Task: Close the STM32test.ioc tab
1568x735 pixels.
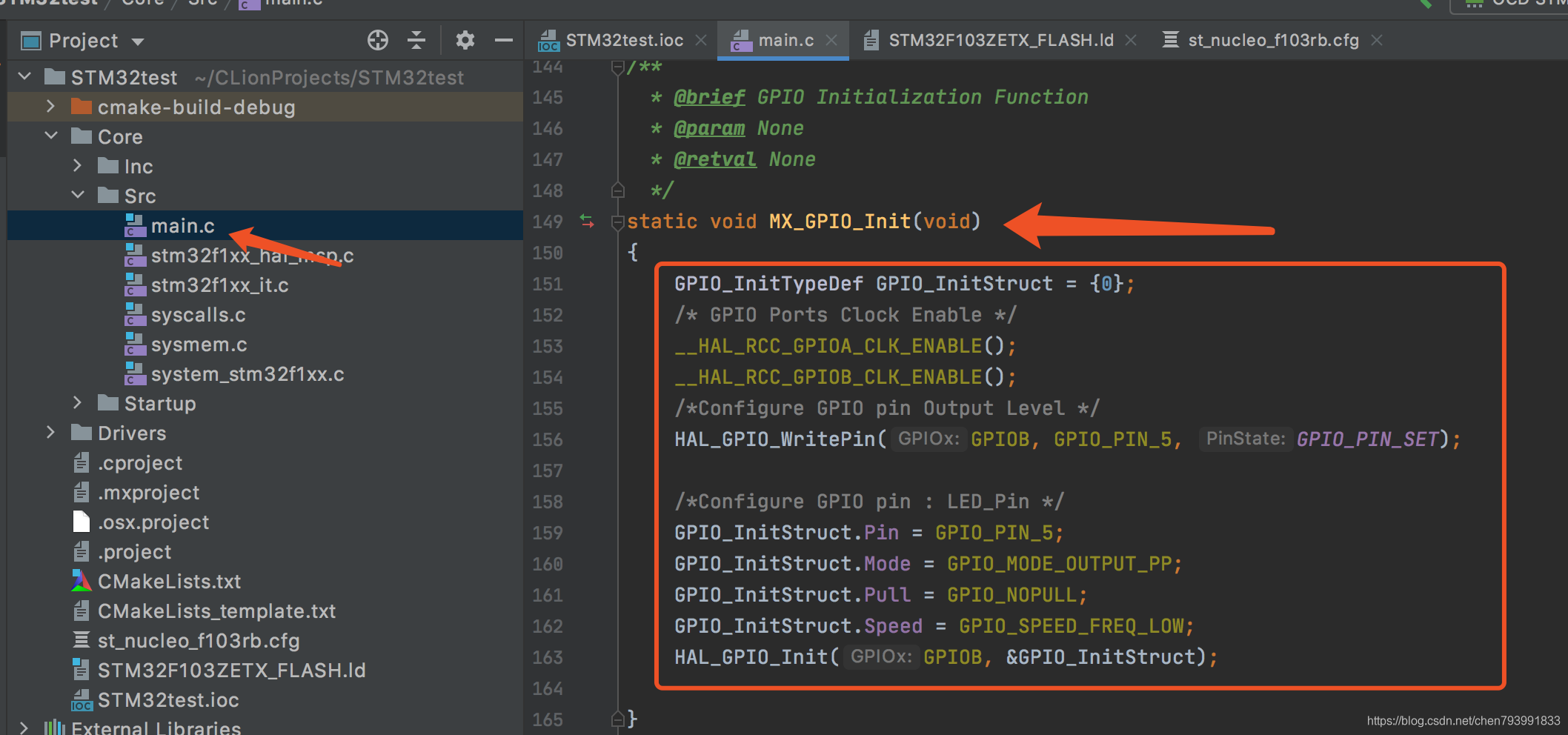Action: pyautogui.click(x=701, y=40)
